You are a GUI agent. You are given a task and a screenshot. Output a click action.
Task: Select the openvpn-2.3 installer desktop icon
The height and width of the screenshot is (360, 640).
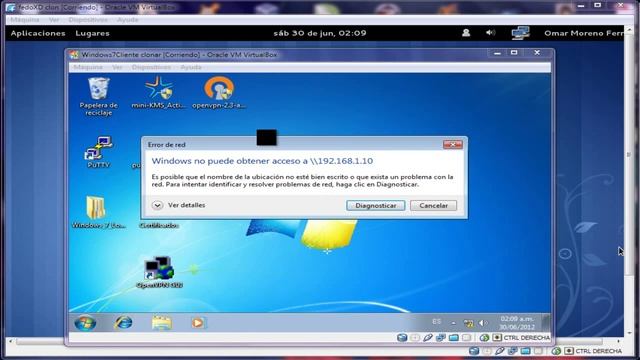[x=219, y=93]
